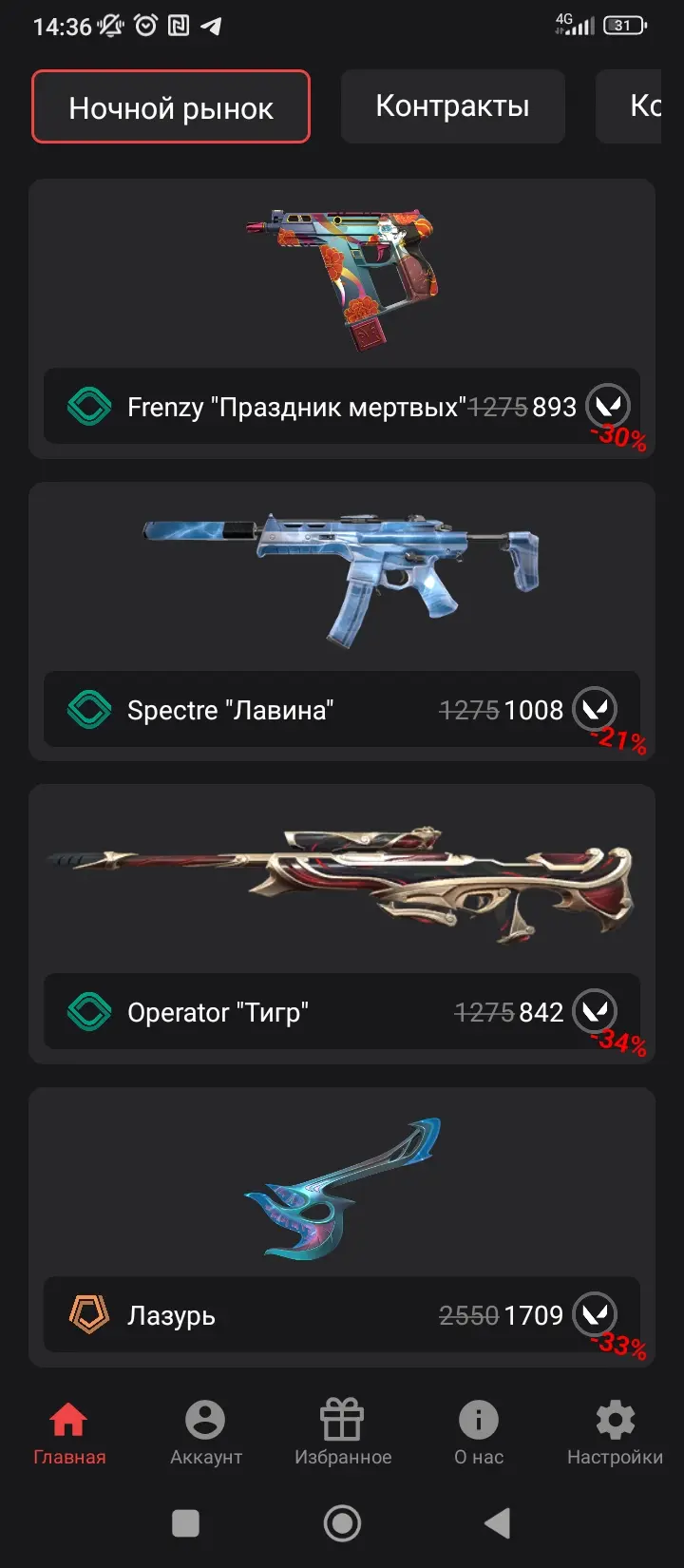Open the Spectre "Лавина" skin image
Image resolution: width=684 pixels, height=1568 pixels.
pyautogui.click(x=342, y=577)
